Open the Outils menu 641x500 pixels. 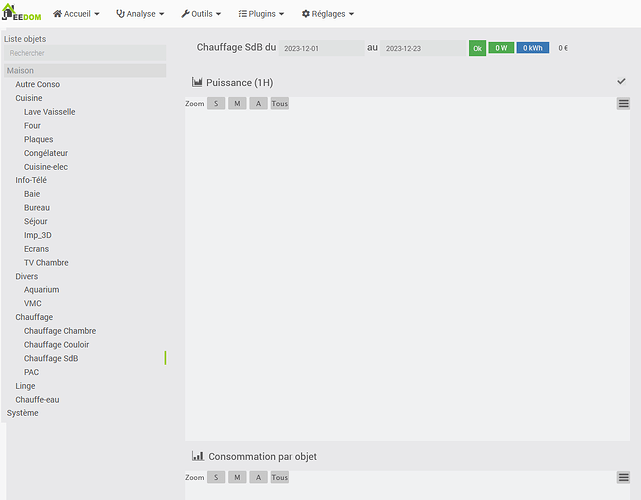point(201,14)
